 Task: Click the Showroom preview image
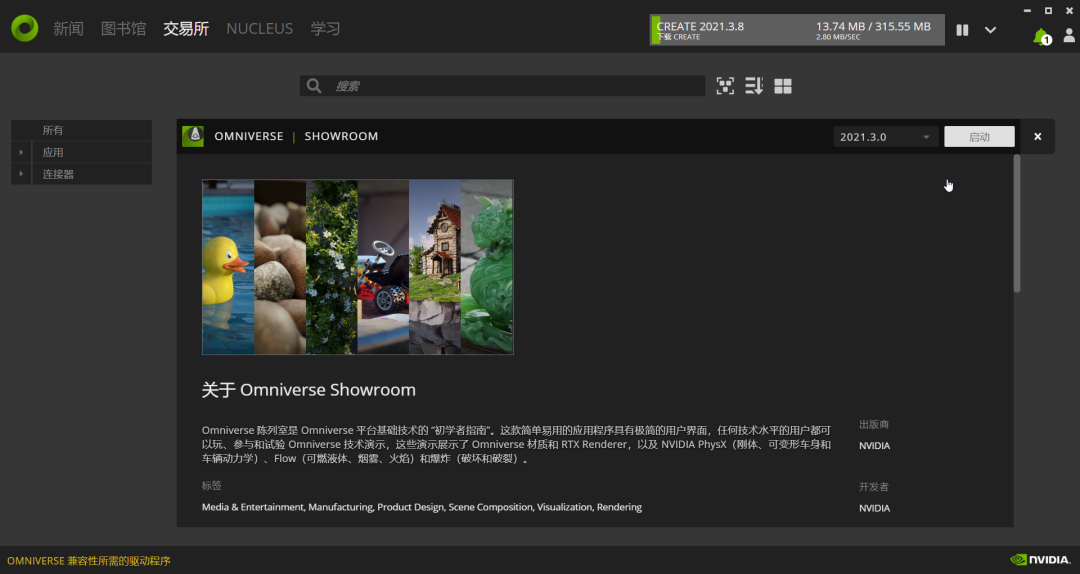(x=357, y=267)
